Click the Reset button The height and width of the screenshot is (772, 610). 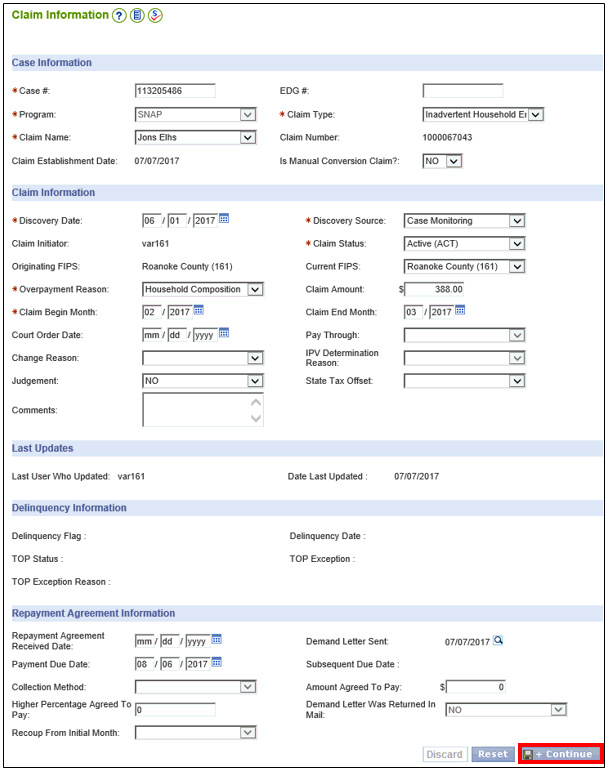(493, 754)
